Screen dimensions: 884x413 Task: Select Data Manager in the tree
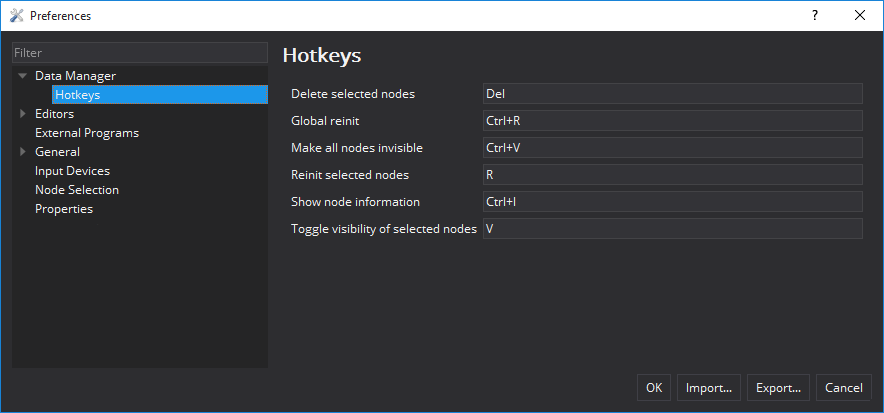76,76
